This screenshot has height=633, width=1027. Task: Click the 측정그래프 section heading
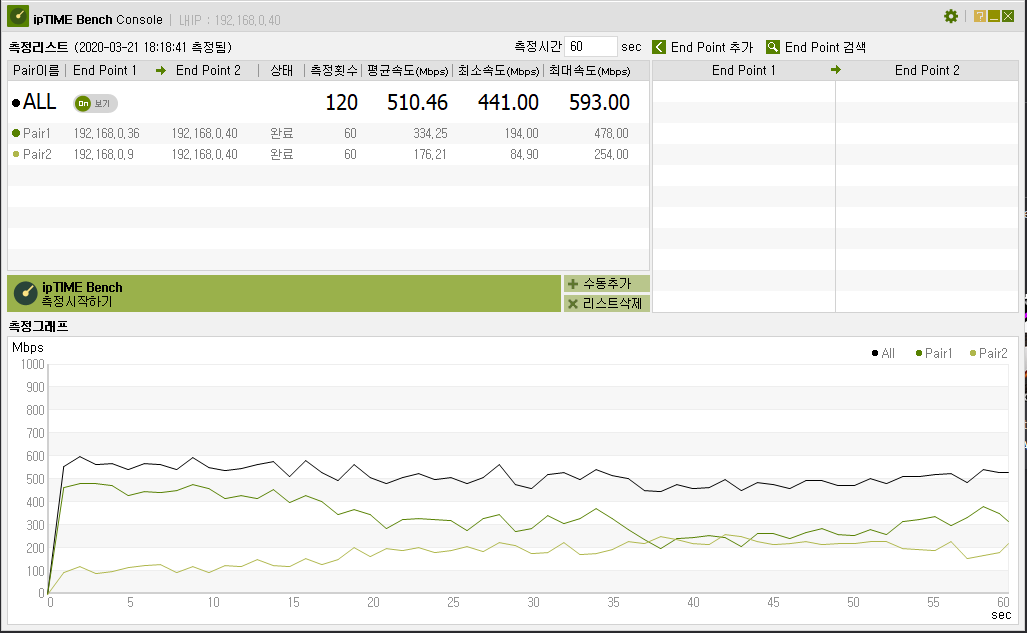[38, 326]
